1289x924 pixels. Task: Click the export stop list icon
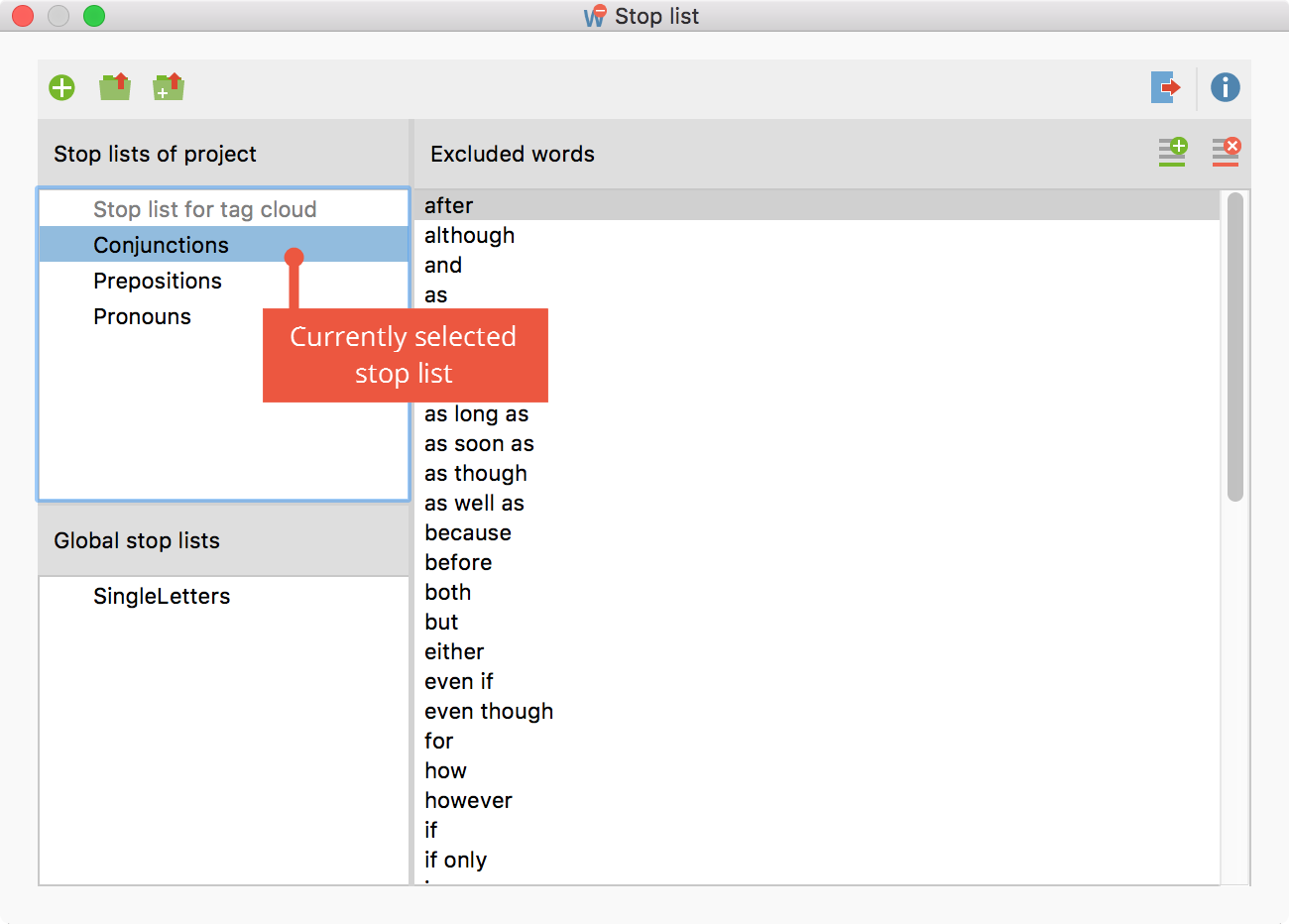click(x=1166, y=87)
